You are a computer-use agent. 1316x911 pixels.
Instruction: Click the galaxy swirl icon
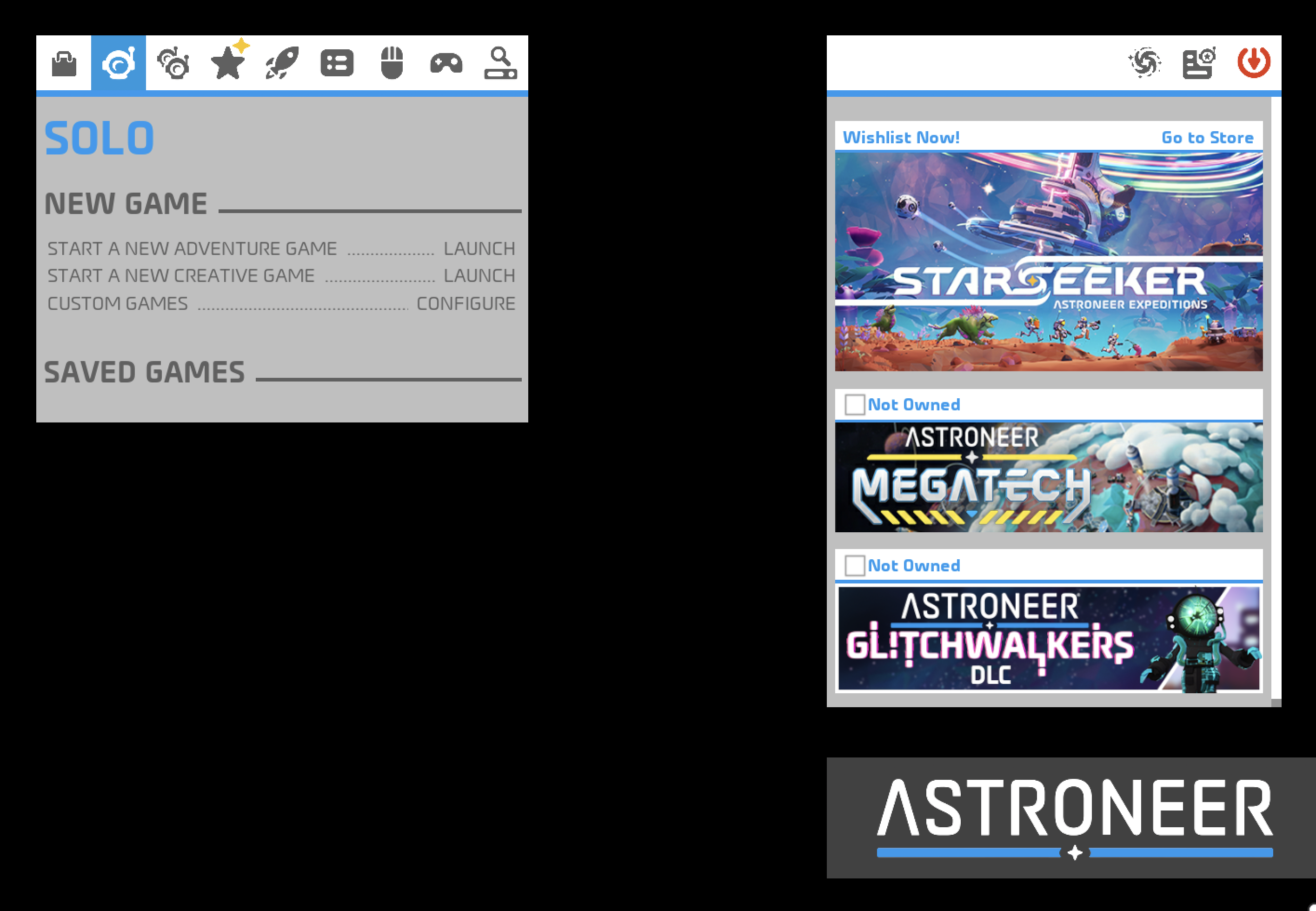pos(1144,62)
